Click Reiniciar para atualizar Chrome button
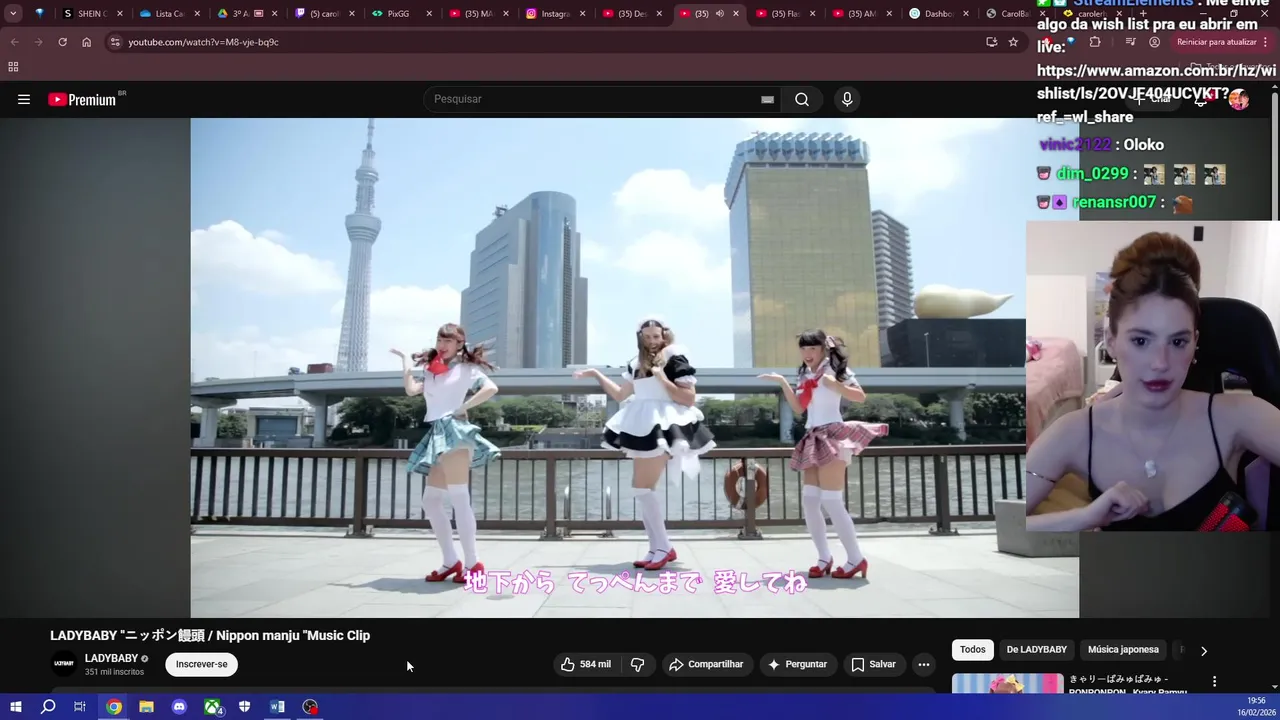 point(1222,42)
